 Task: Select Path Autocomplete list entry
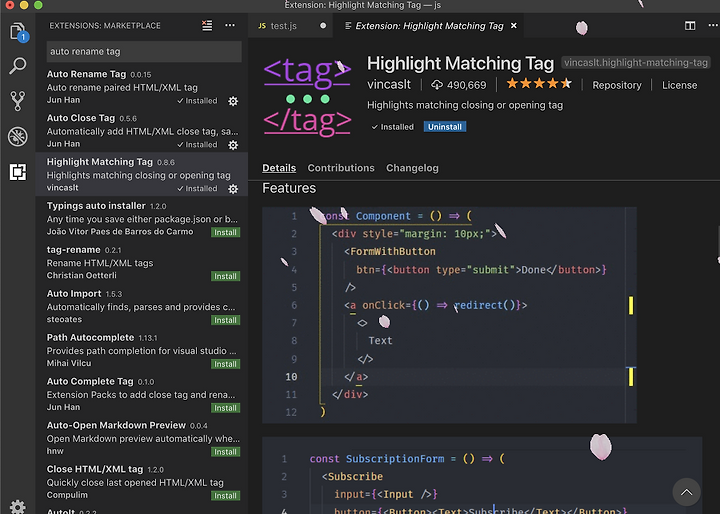pos(142,350)
